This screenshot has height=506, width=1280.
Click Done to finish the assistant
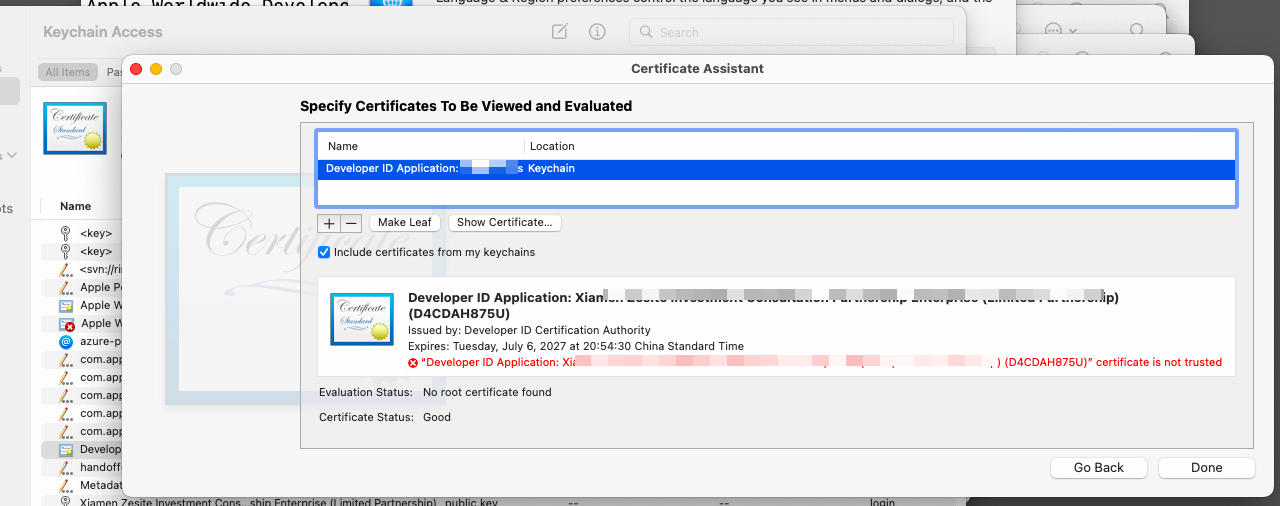tap(1206, 467)
